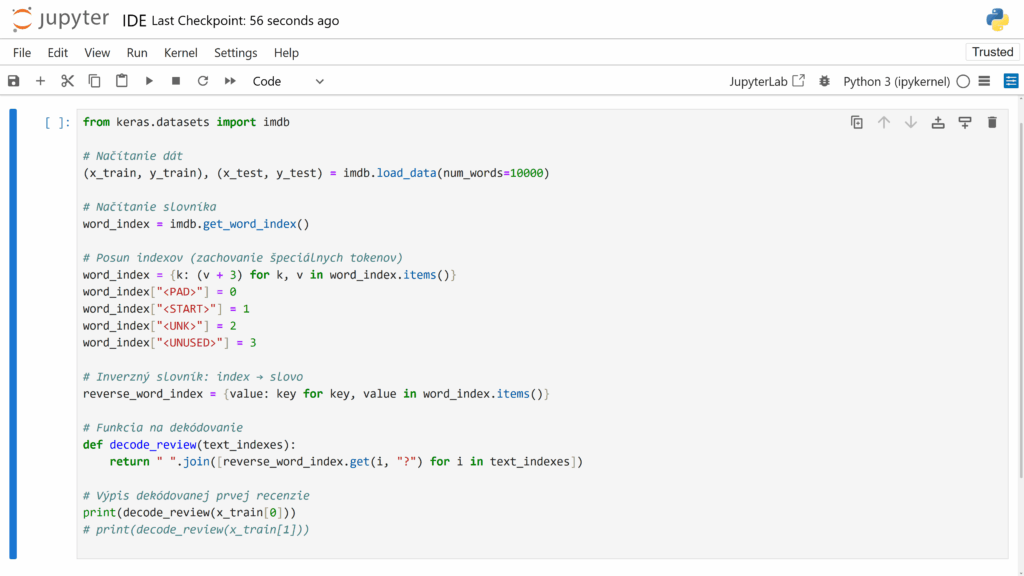Click the commented print(decode_review(x_train[1])) line
The image size is (1024, 576).
[x=196, y=530]
